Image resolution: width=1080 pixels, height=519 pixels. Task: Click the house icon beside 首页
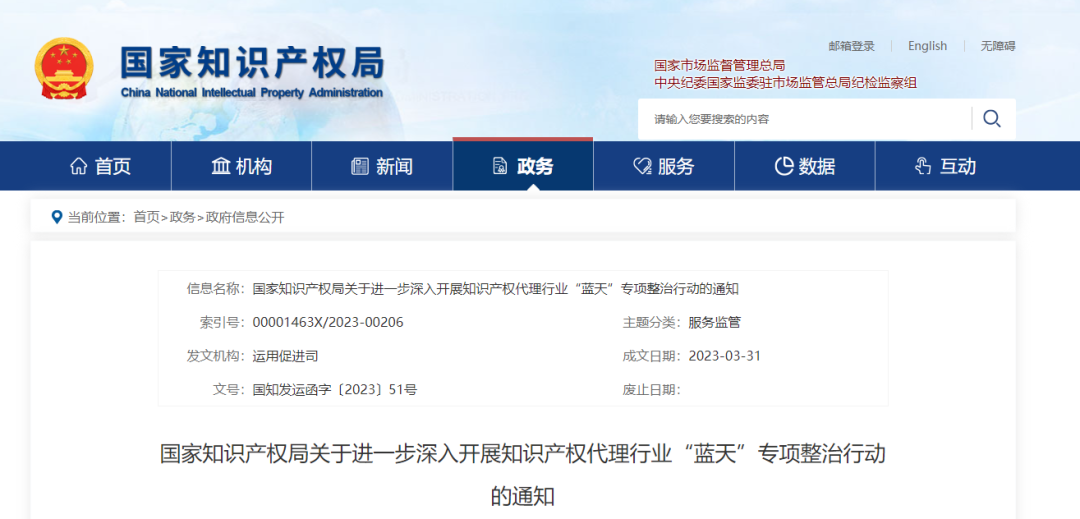tap(79, 166)
